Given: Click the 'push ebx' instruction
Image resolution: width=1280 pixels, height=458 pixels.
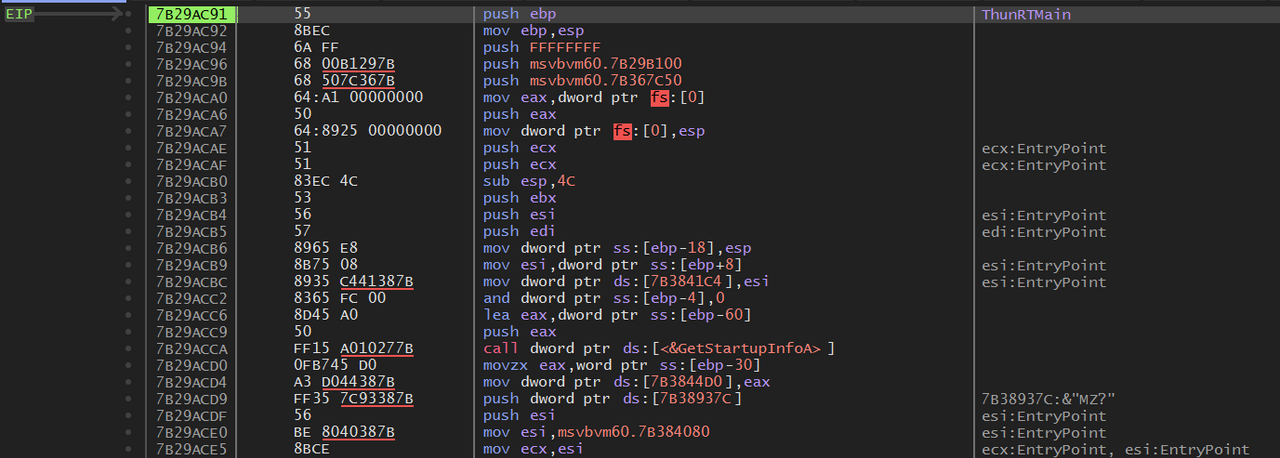Looking at the screenshot, I should point(520,199).
